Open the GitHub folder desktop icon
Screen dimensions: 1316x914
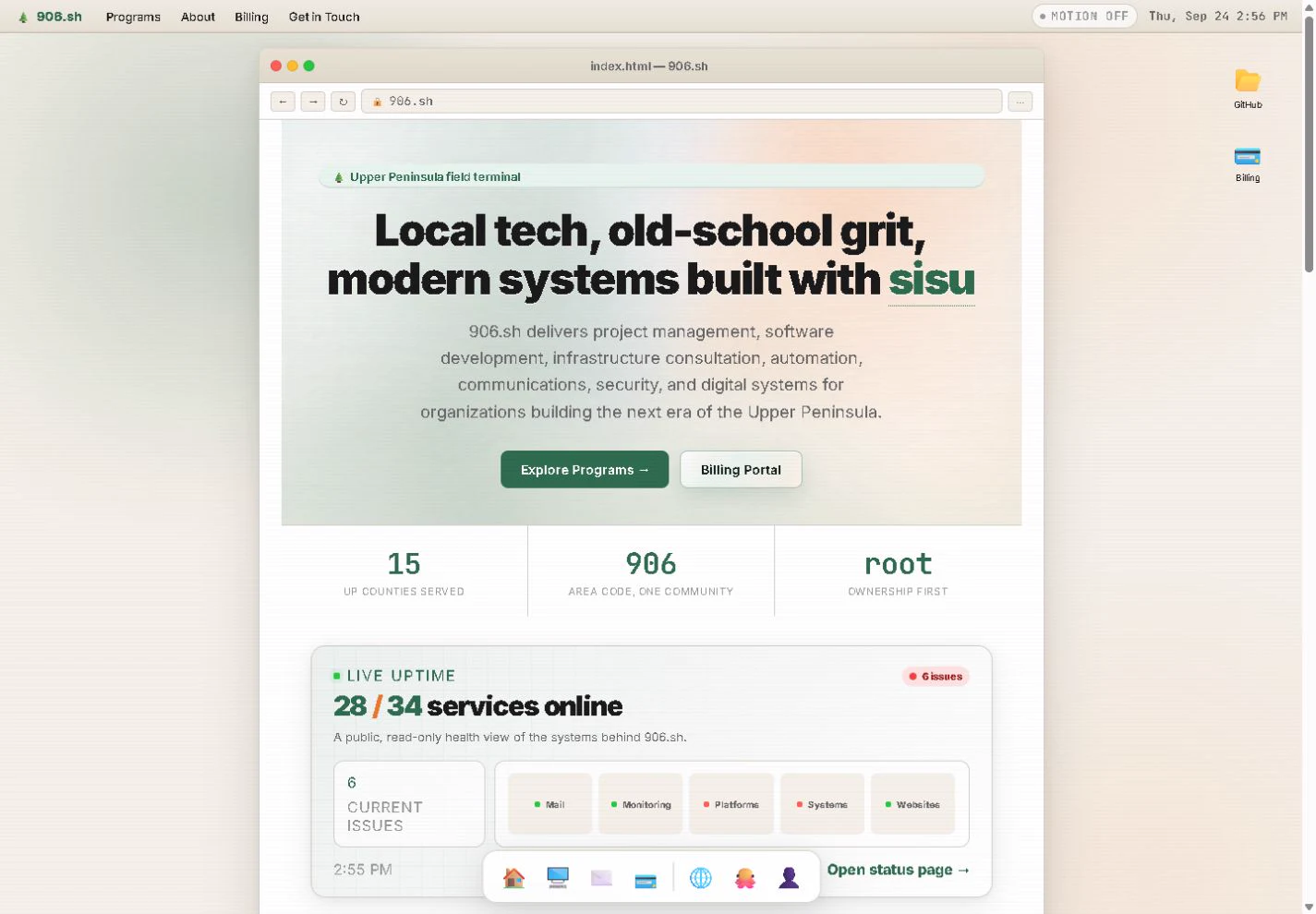coord(1248,89)
